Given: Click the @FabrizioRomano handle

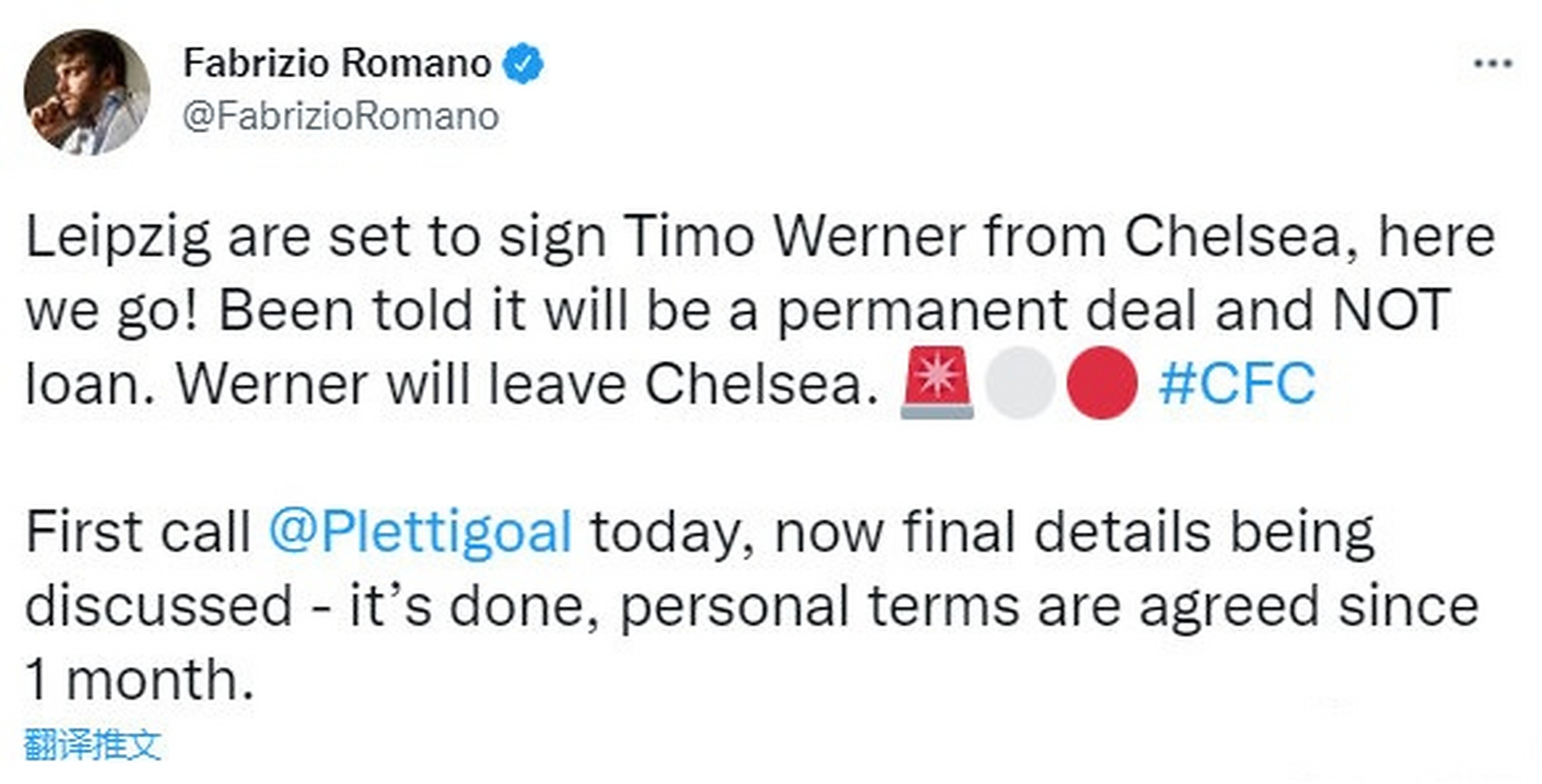Looking at the screenshot, I should (x=341, y=116).
